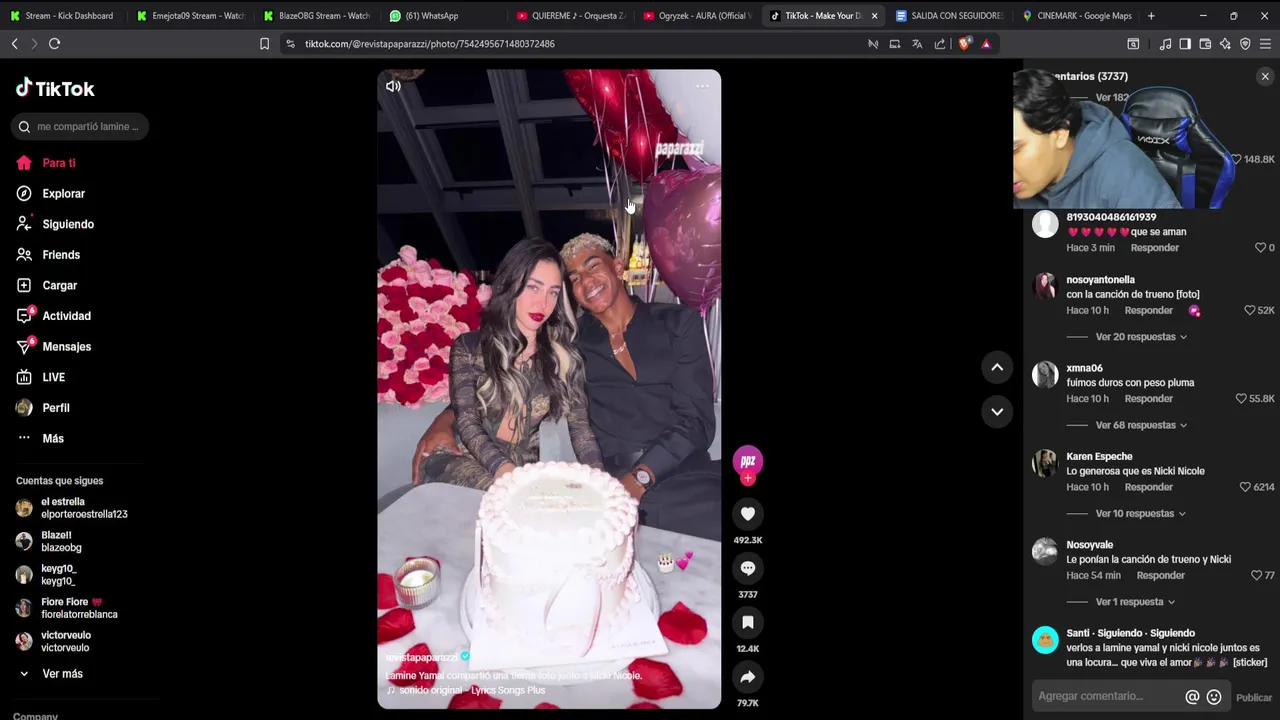Open the Más menu
The height and width of the screenshot is (720, 1280).
40,439
